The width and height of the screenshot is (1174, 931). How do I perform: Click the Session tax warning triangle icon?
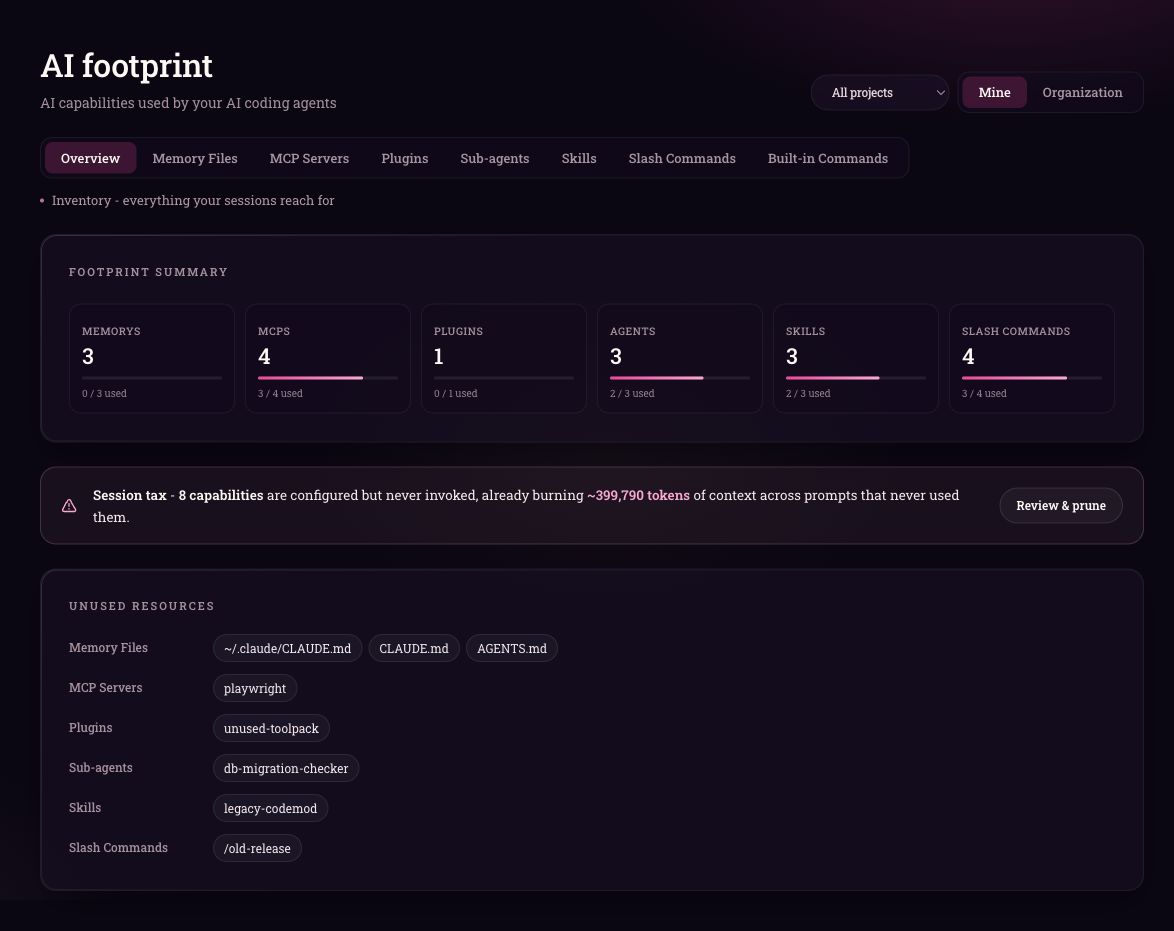69,506
